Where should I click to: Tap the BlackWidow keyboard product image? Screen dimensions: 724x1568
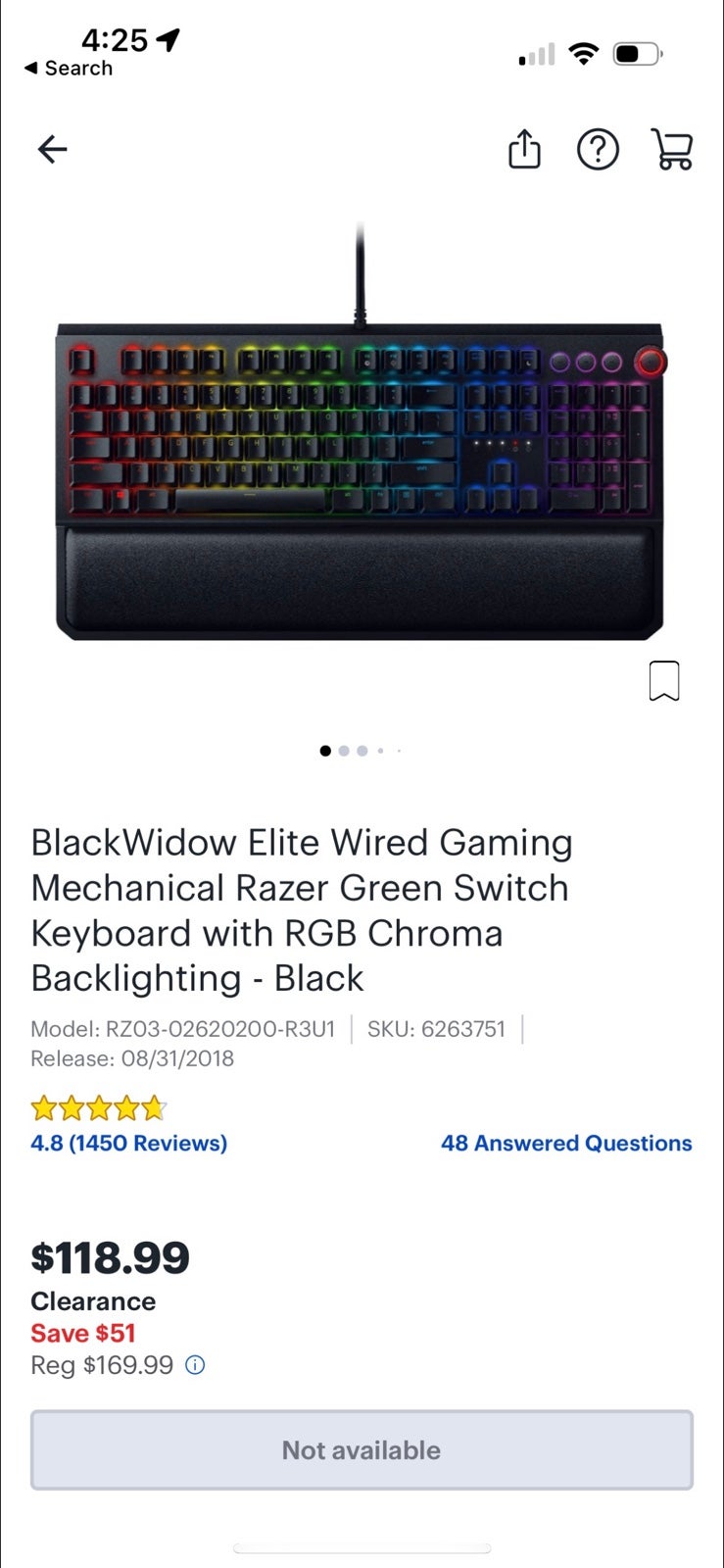(361, 432)
